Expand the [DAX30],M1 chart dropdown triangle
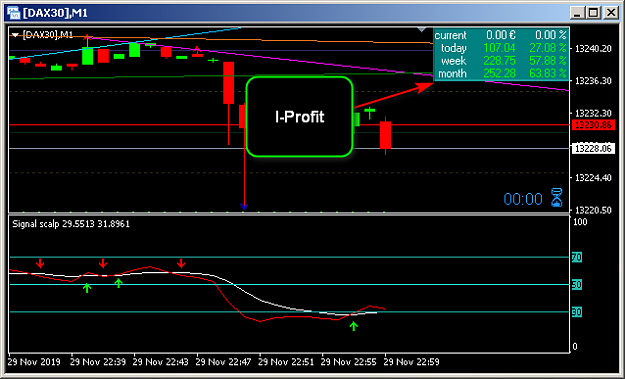Screen dimensions: 625x379 pyautogui.click(x=15, y=35)
